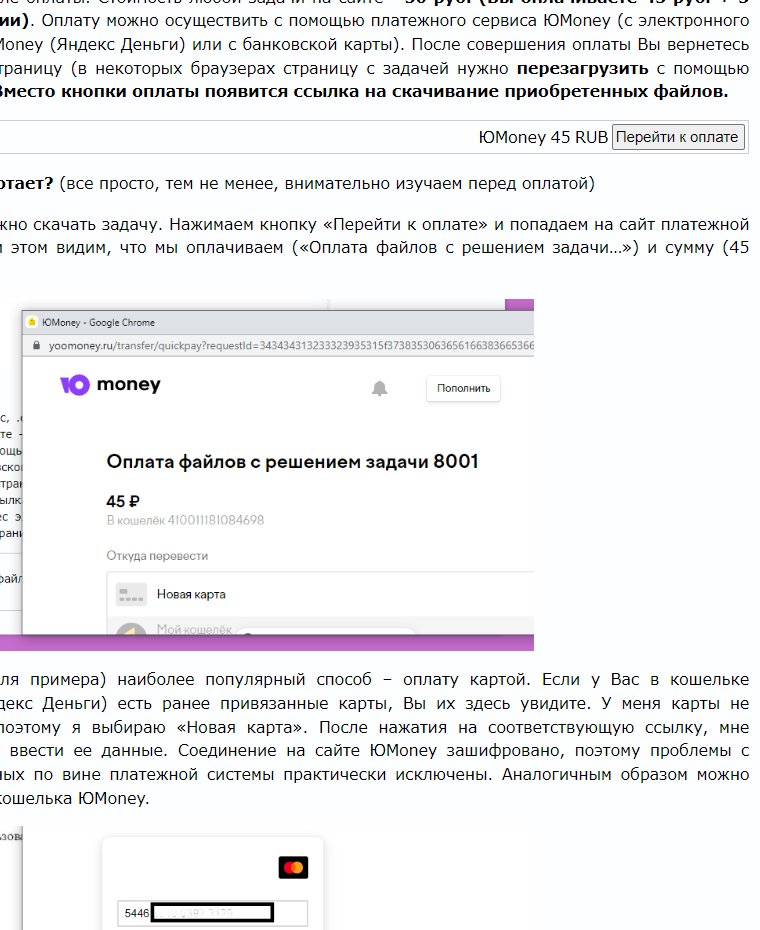The height and width of the screenshot is (930, 760).
Task: Click the card icon next to Новая карта
Action: pyautogui.click(x=131, y=594)
